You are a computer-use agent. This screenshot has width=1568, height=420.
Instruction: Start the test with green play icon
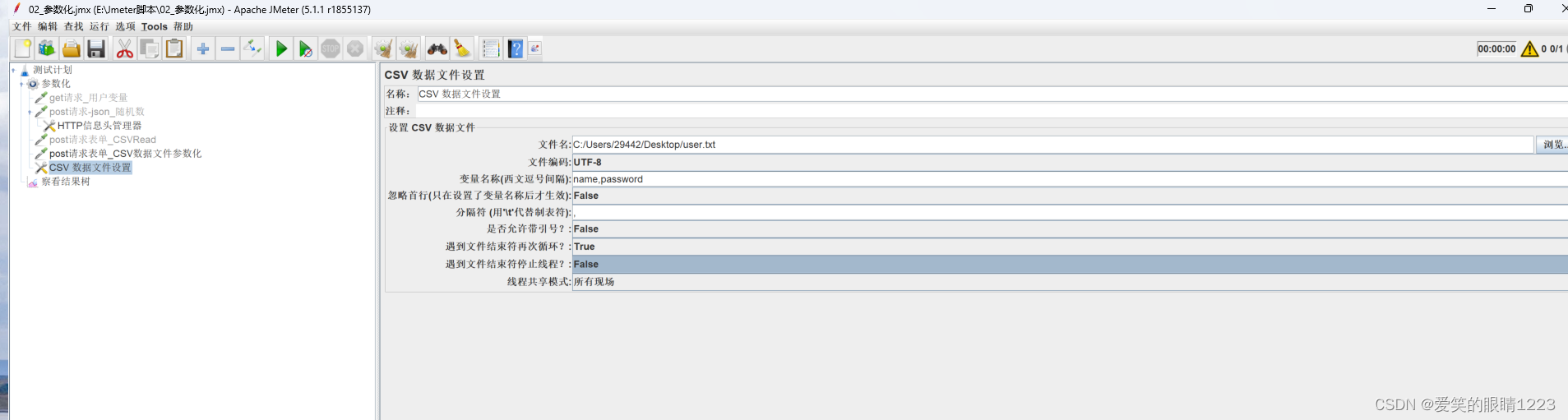281,48
